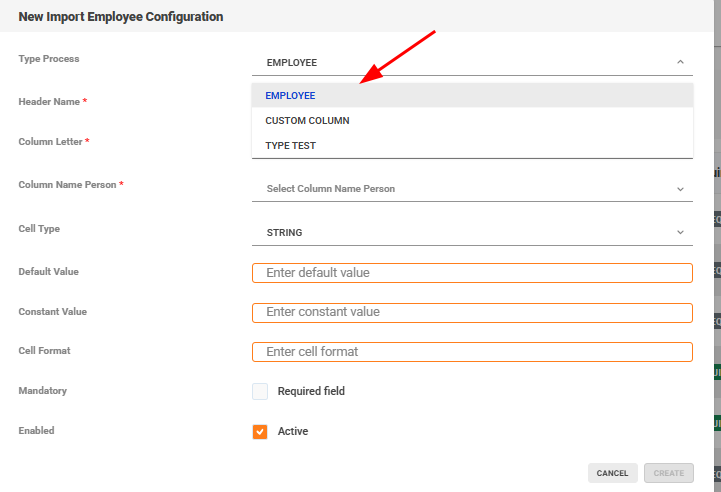
Task: Pick TYPE TEST from the dropdown list
Action: pos(290,146)
